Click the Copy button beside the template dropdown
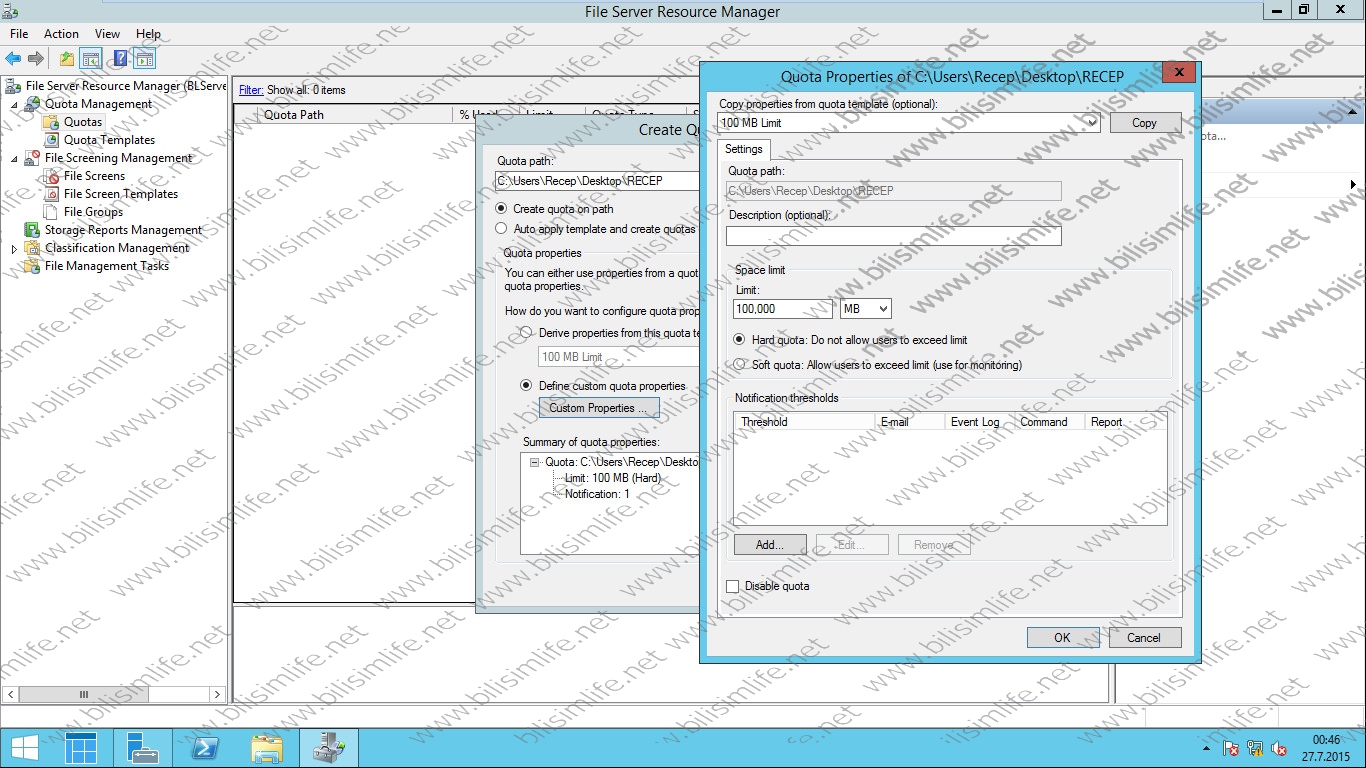 tap(1144, 123)
